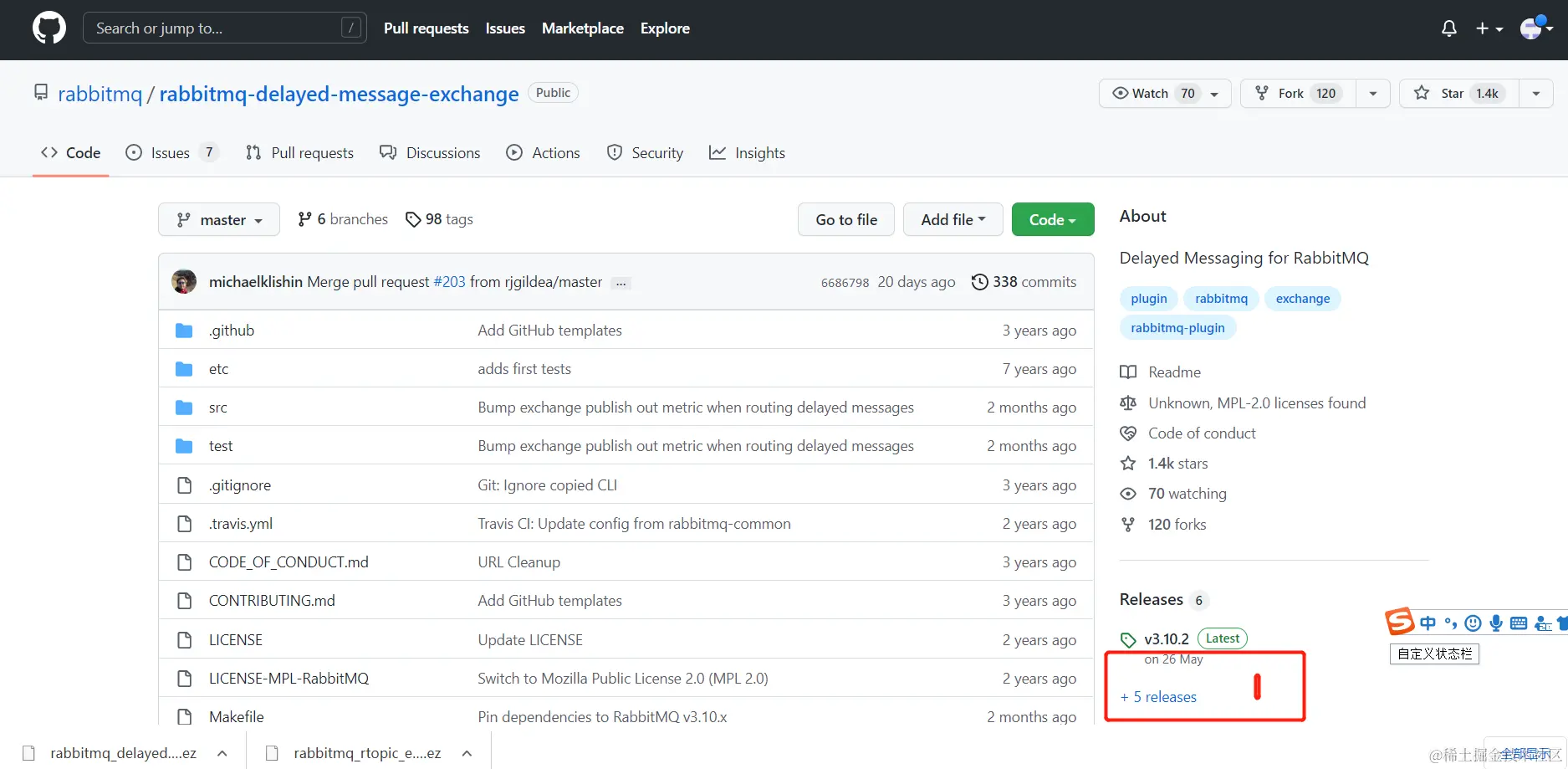View the 6 branches
Viewport: 1568px width, 769px height.
pyautogui.click(x=343, y=219)
